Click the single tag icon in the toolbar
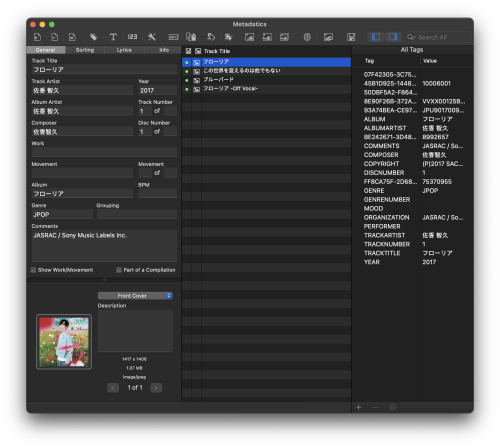This screenshot has height=448, width=500. tap(94, 37)
